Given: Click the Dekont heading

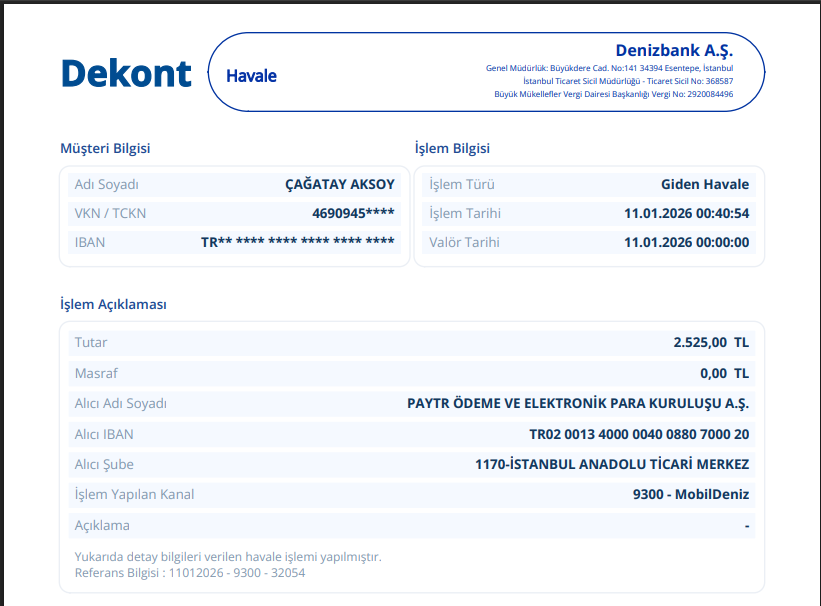Looking at the screenshot, I should pyautogui.click(x=126, y=73).
